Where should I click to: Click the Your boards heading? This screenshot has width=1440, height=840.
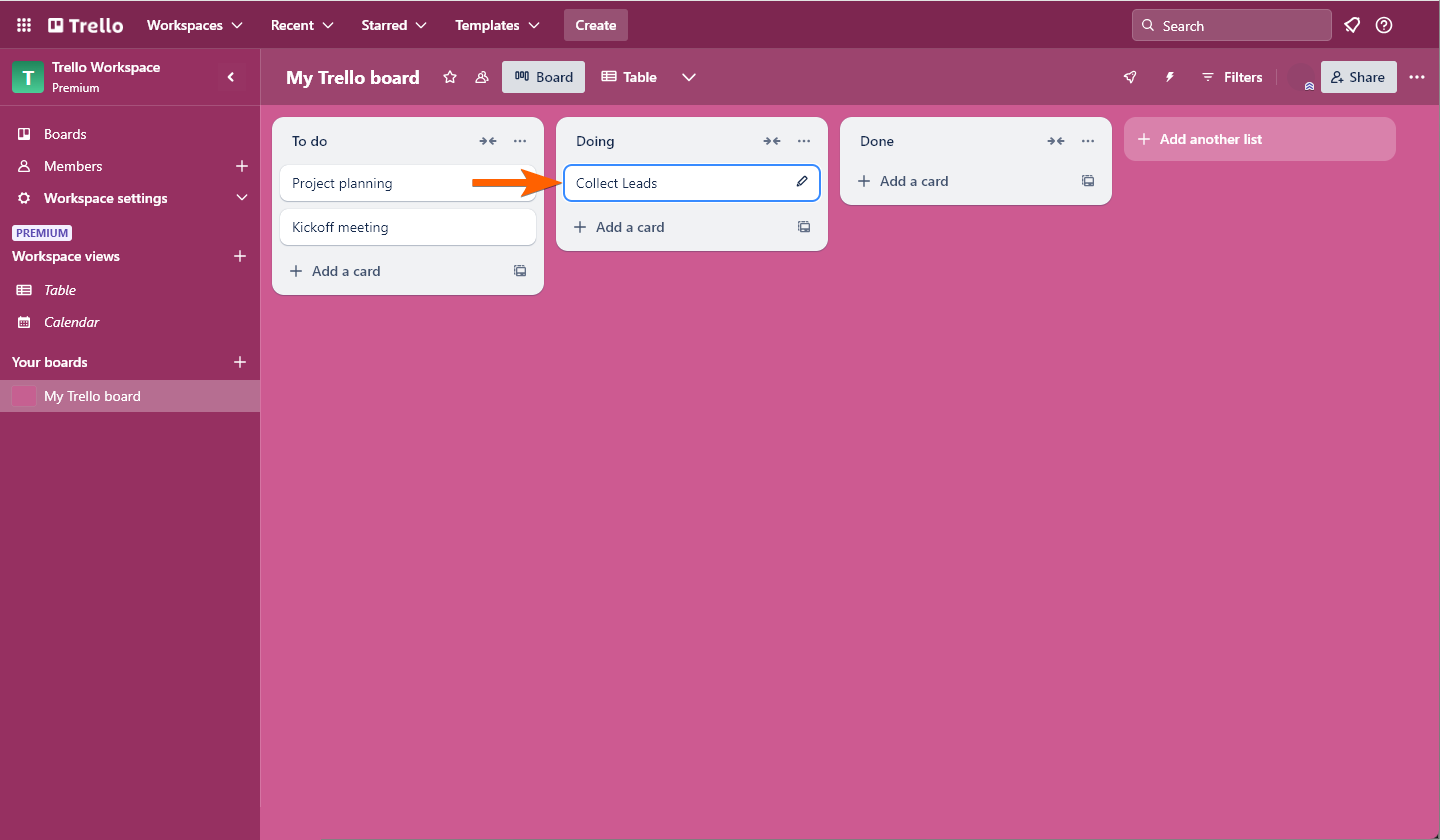pos(50,362)
